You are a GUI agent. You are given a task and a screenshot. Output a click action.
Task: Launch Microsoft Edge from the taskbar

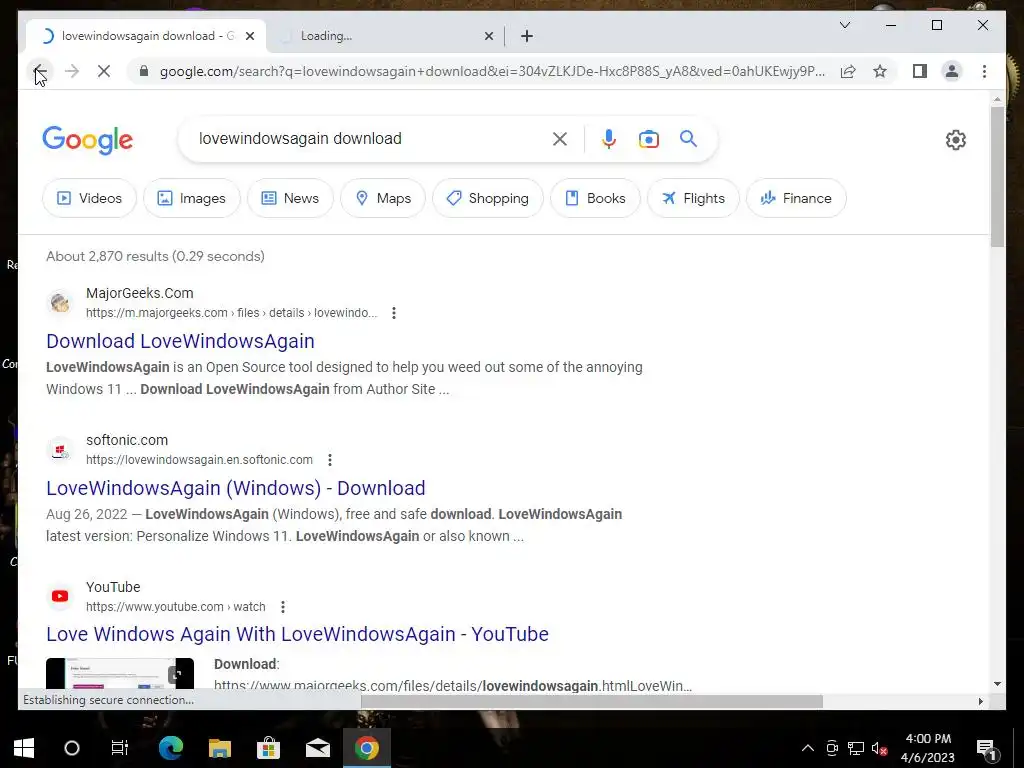pyautogui.click(x=171, y=748)
